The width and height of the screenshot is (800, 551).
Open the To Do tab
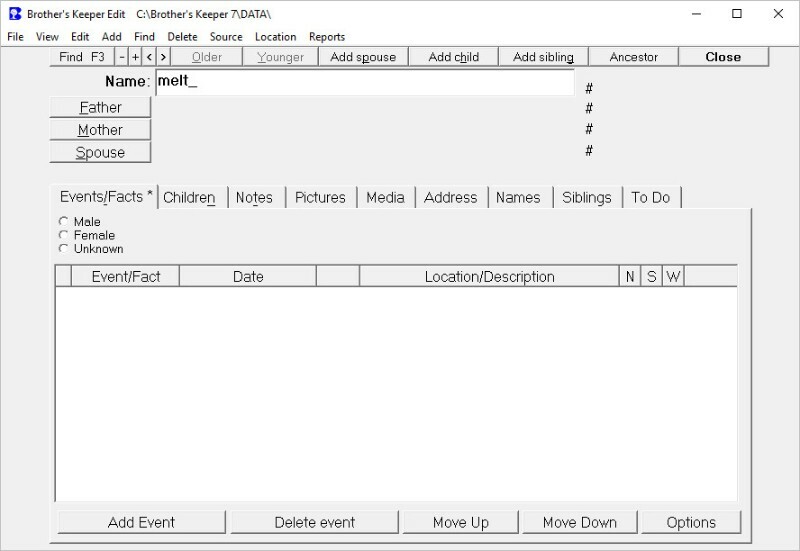[650, 198]
